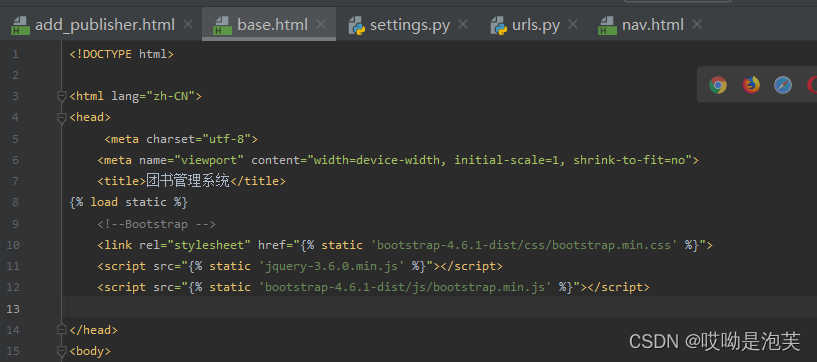817x362 pixels.
Task: Click the HTML file icon on add_publisher.html tab
Action: coord(20,25)
